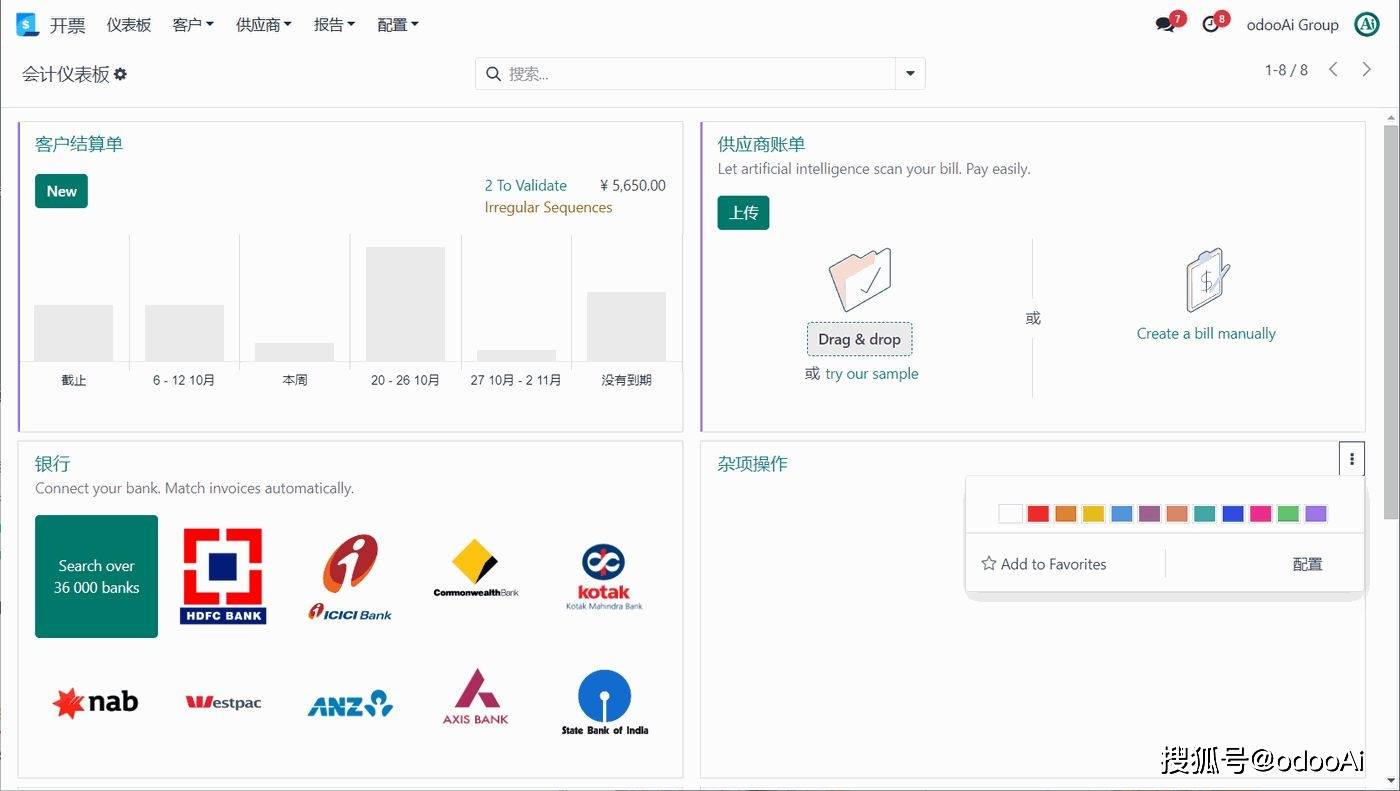Image resolution: width=1400 pixels, height=791 pixels.
Task: Click the 1-8 / 8 pager counter
Action: click(1286, 70)
